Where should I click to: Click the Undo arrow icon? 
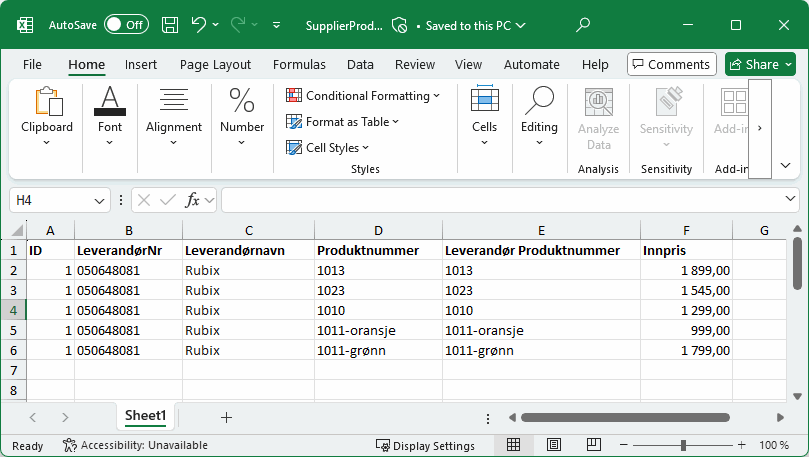199,25
